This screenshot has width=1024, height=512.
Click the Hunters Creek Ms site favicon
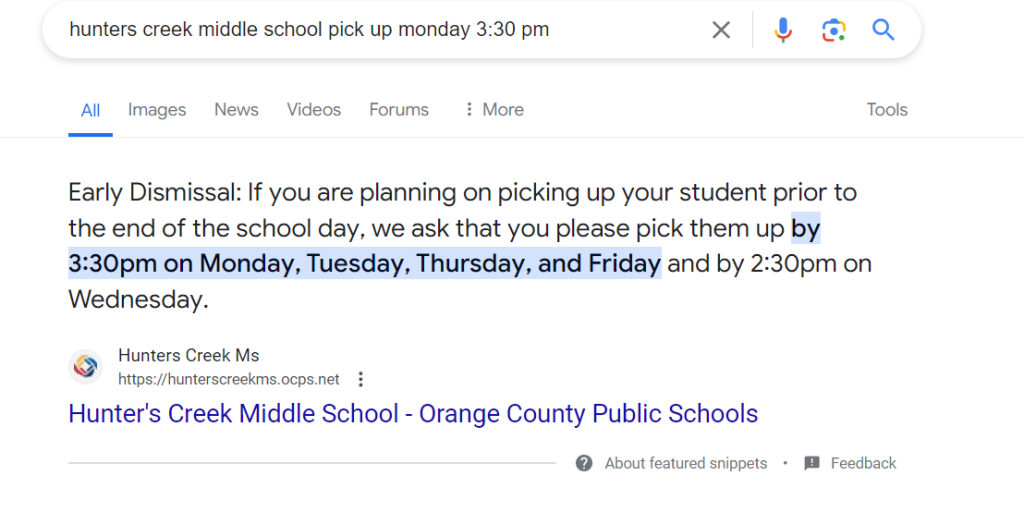86,367
